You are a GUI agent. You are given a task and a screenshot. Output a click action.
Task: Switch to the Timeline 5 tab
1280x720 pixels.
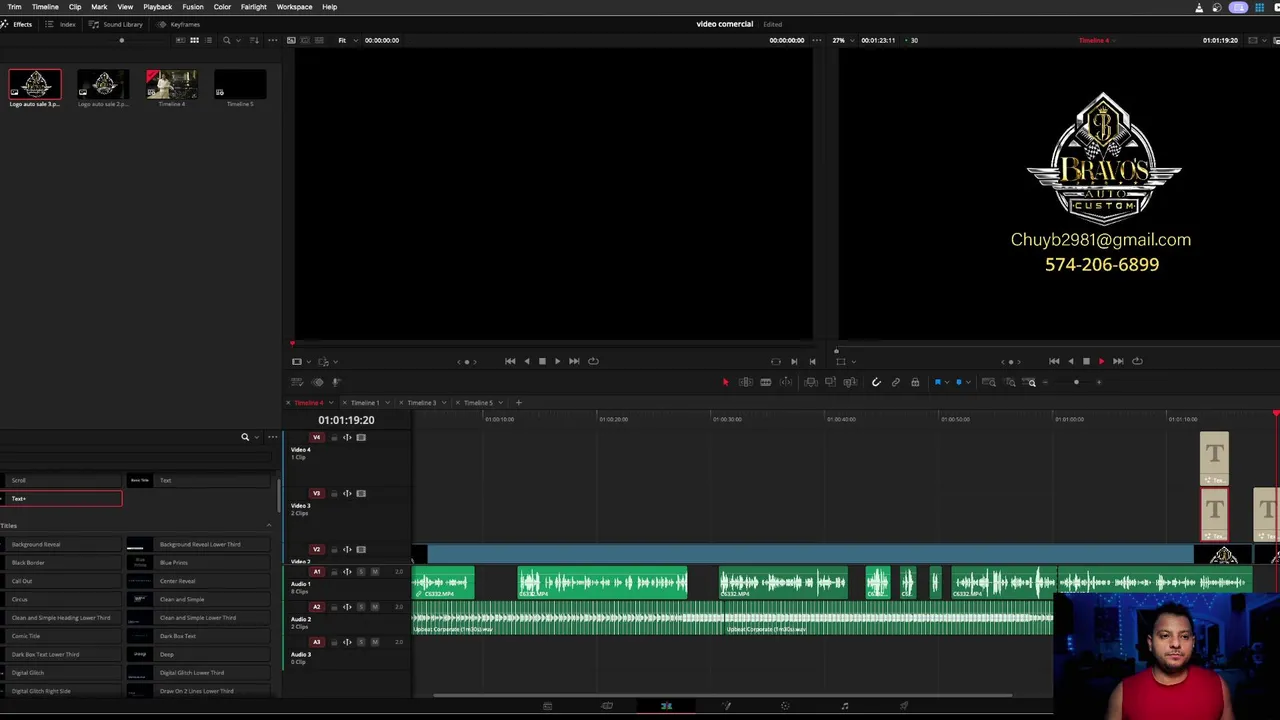479,402
